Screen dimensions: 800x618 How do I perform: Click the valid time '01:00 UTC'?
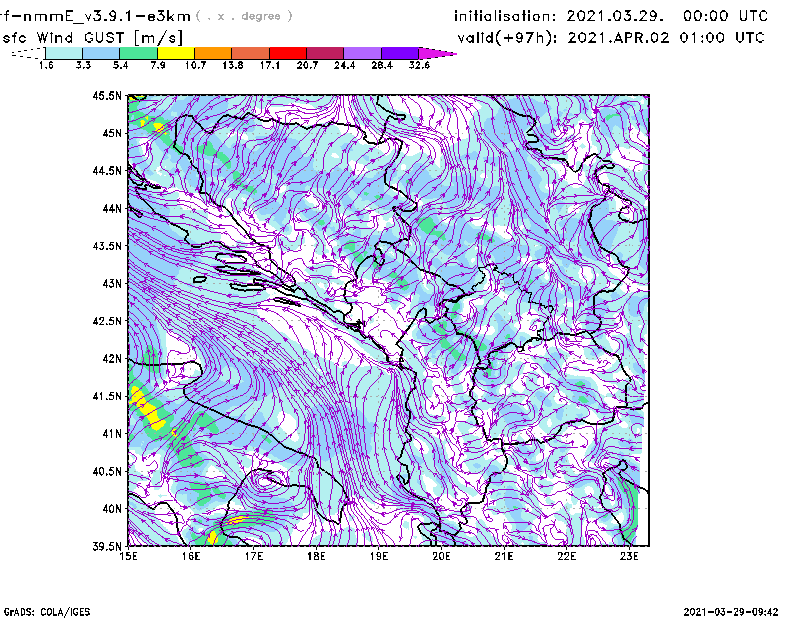[722, 38]
